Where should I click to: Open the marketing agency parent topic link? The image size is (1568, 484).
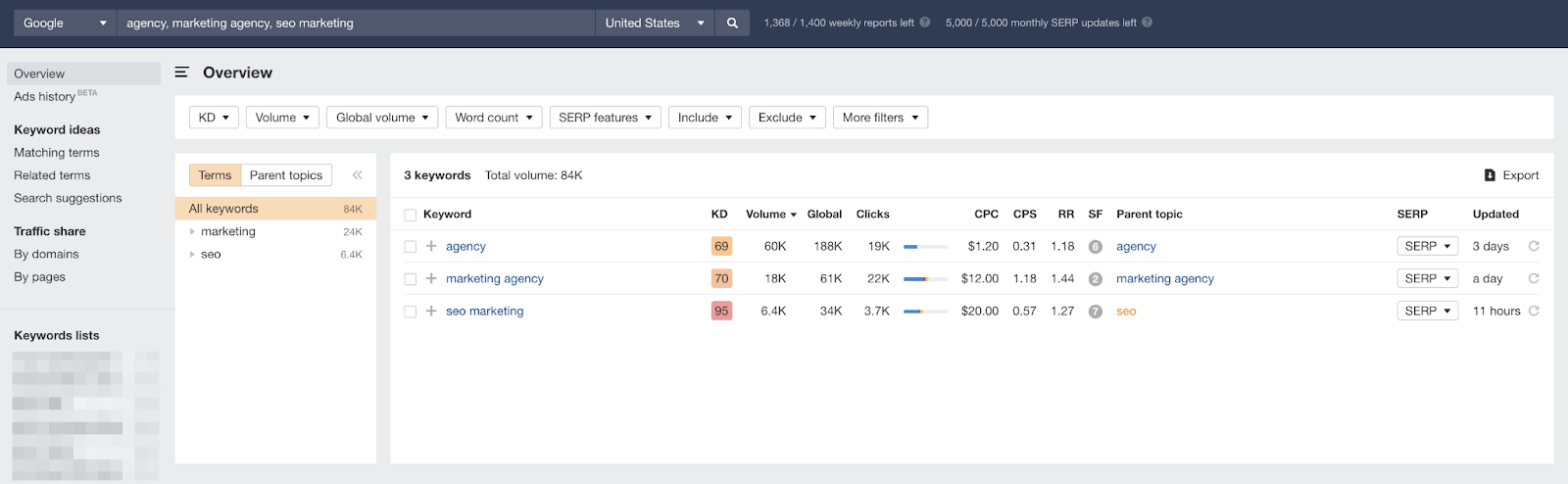tap(1165, 278)
